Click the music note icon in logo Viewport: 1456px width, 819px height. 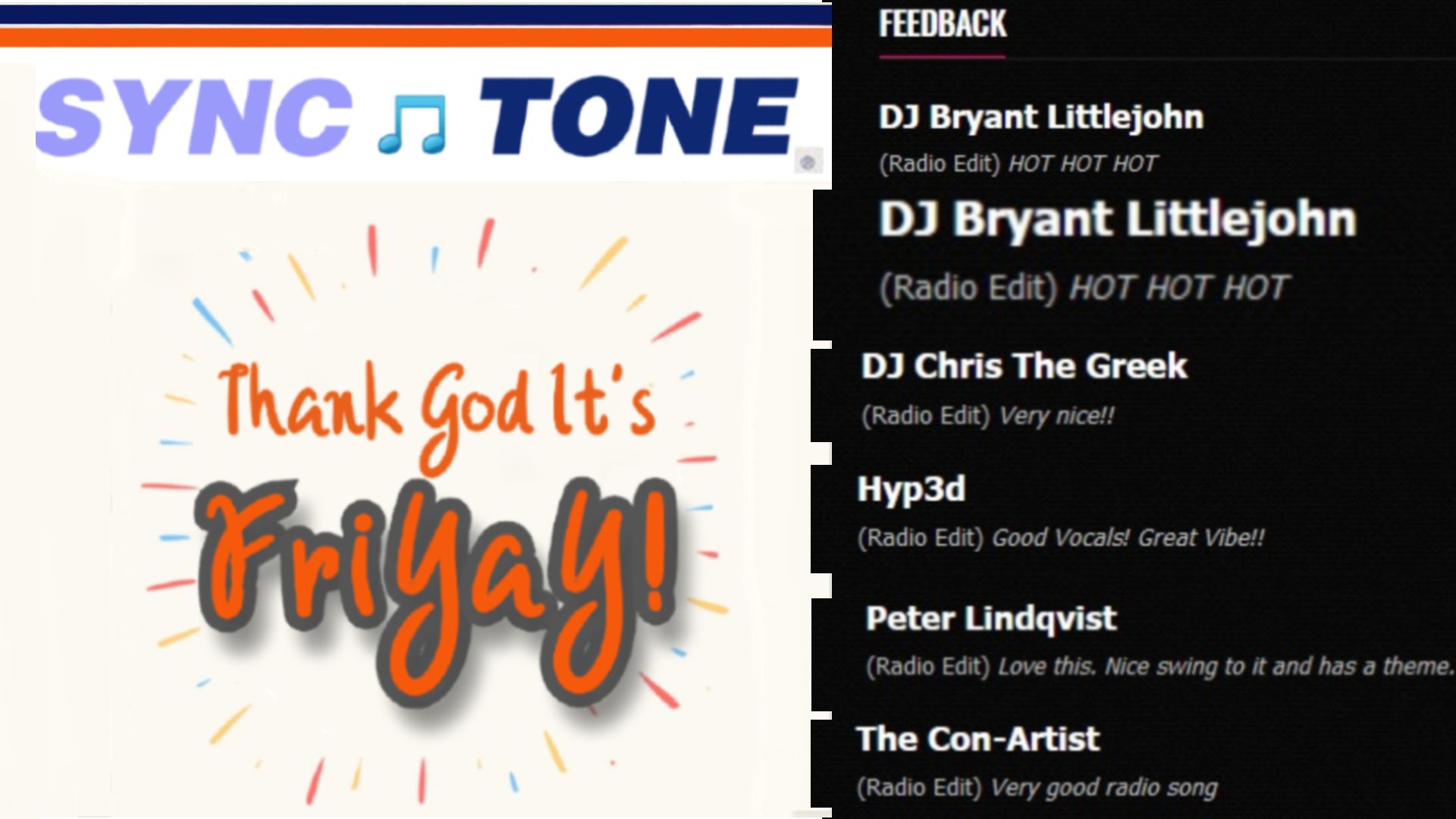[412, 124]
